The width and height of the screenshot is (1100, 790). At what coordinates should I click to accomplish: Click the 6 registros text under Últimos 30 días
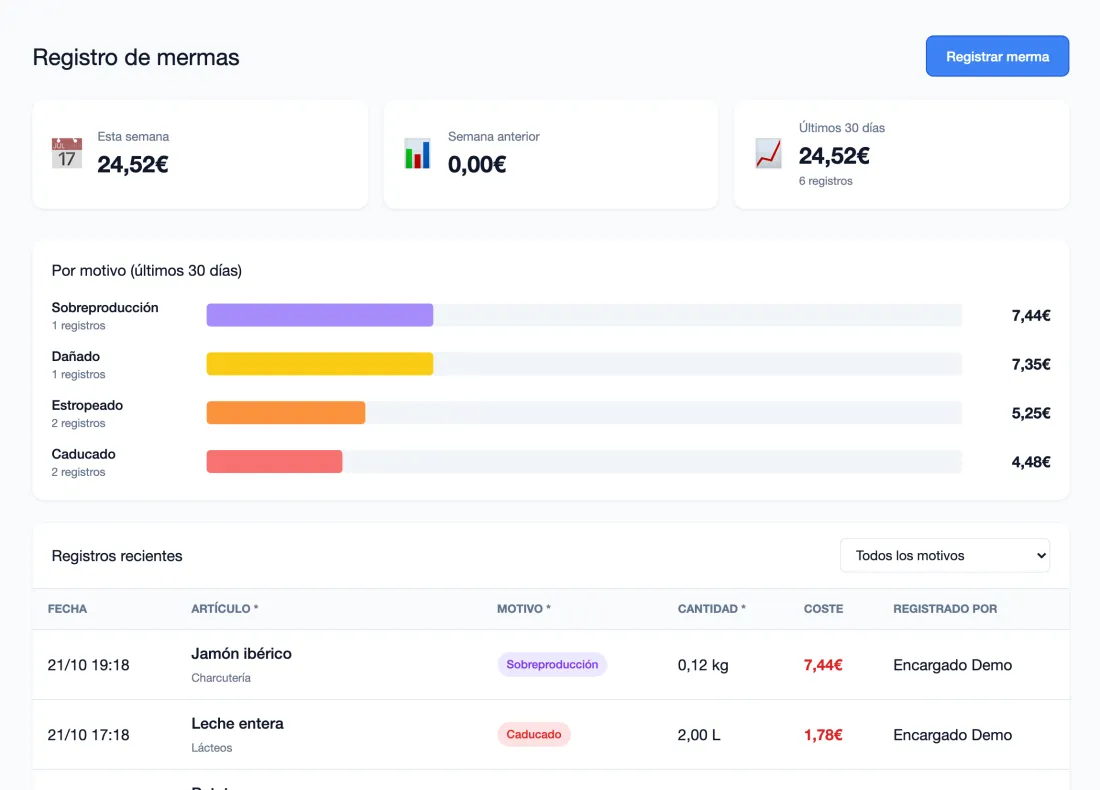(826, 181)
